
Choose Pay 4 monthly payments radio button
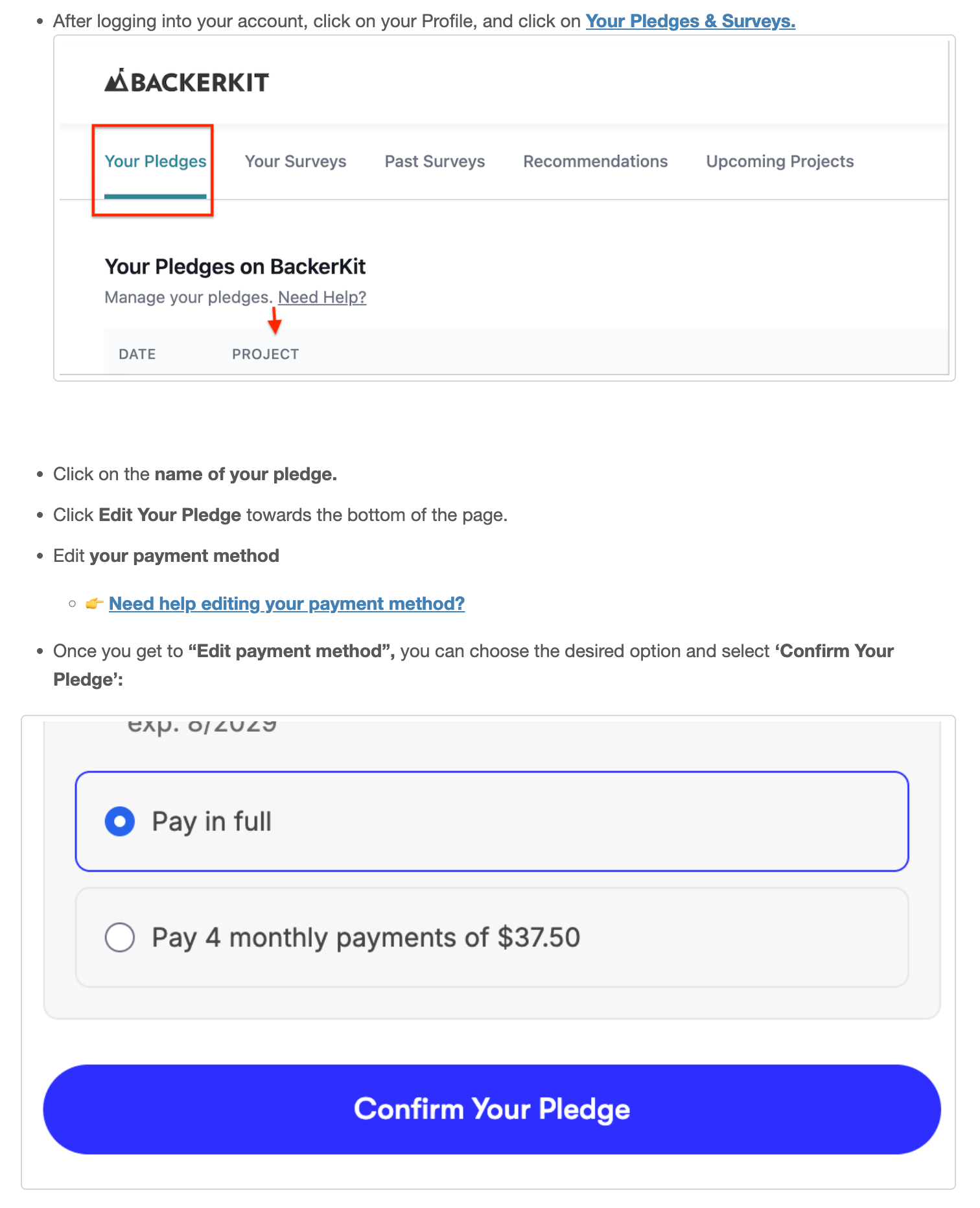point(120,938)
